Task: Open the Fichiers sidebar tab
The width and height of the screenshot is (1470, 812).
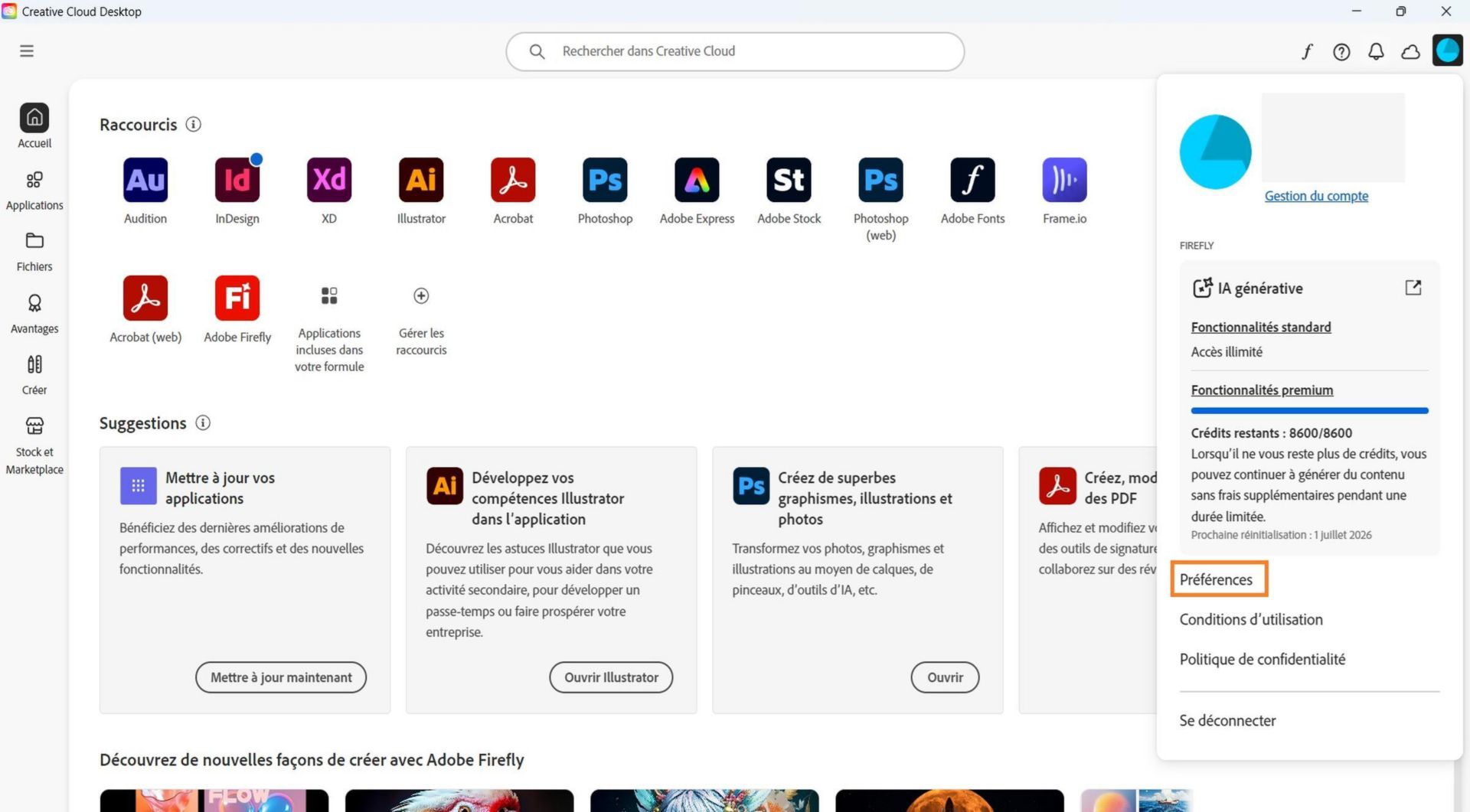Action: point(34,252)
